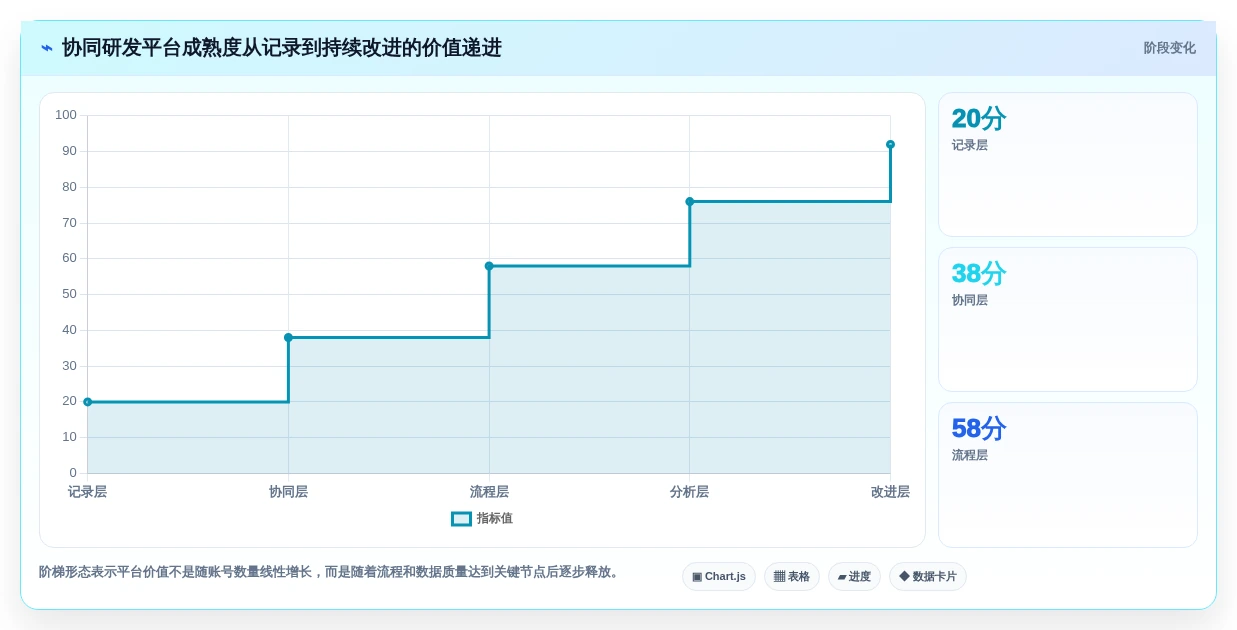Click the 阶段变化 label in header
This screenshot has width=1237, height=630.
tap(1169, 48)
